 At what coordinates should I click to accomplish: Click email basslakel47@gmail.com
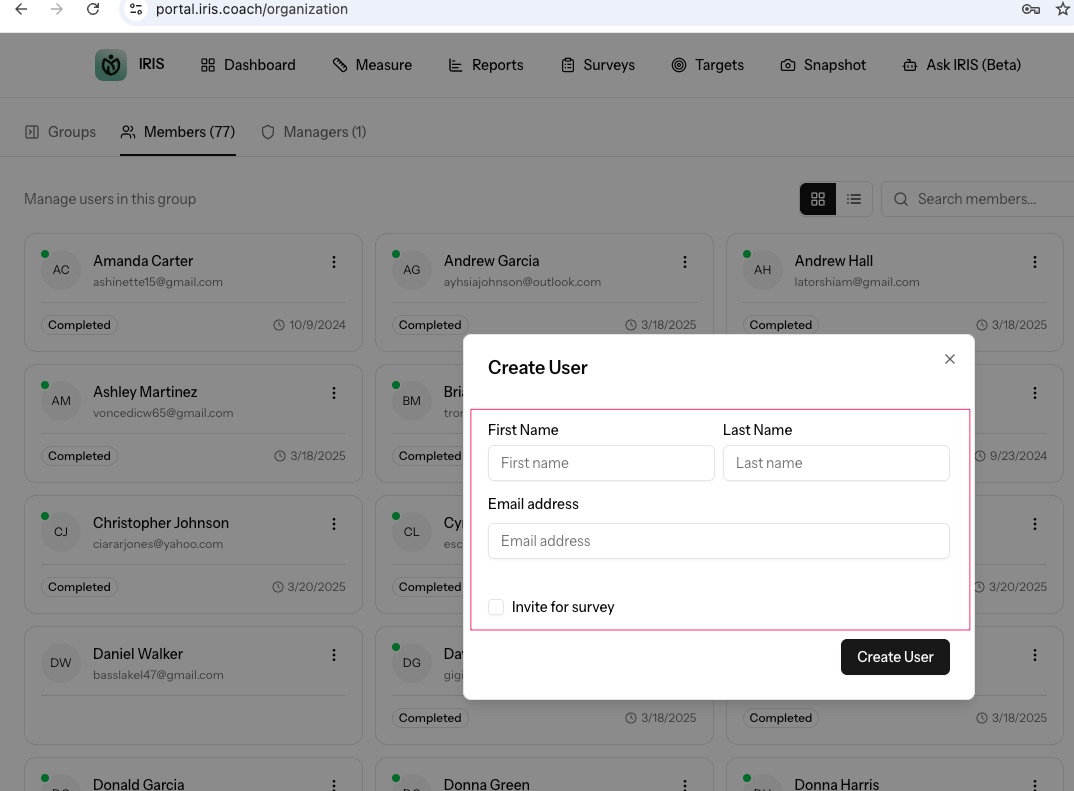click(x=158, y=675)
